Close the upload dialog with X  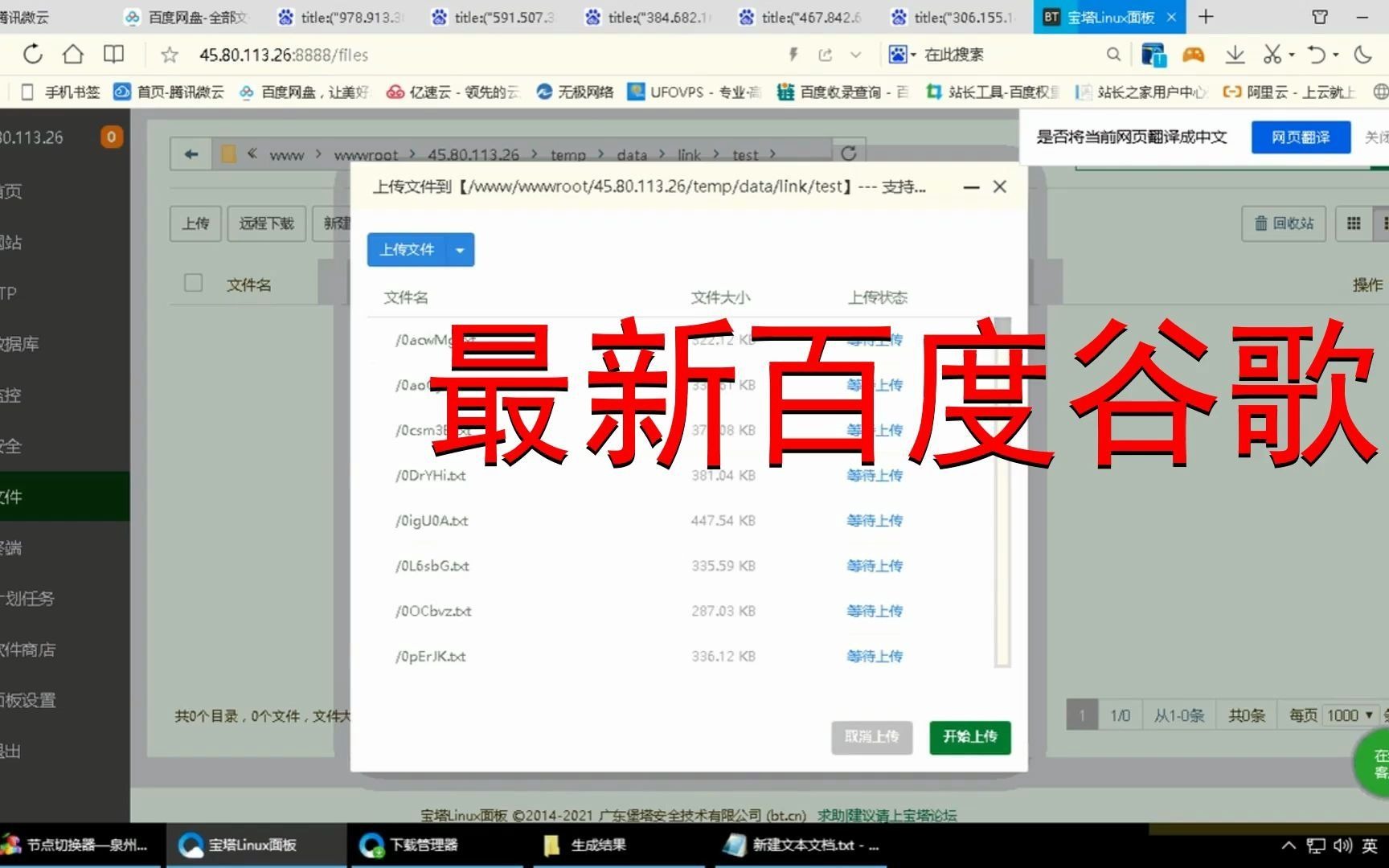(1000, 186)
